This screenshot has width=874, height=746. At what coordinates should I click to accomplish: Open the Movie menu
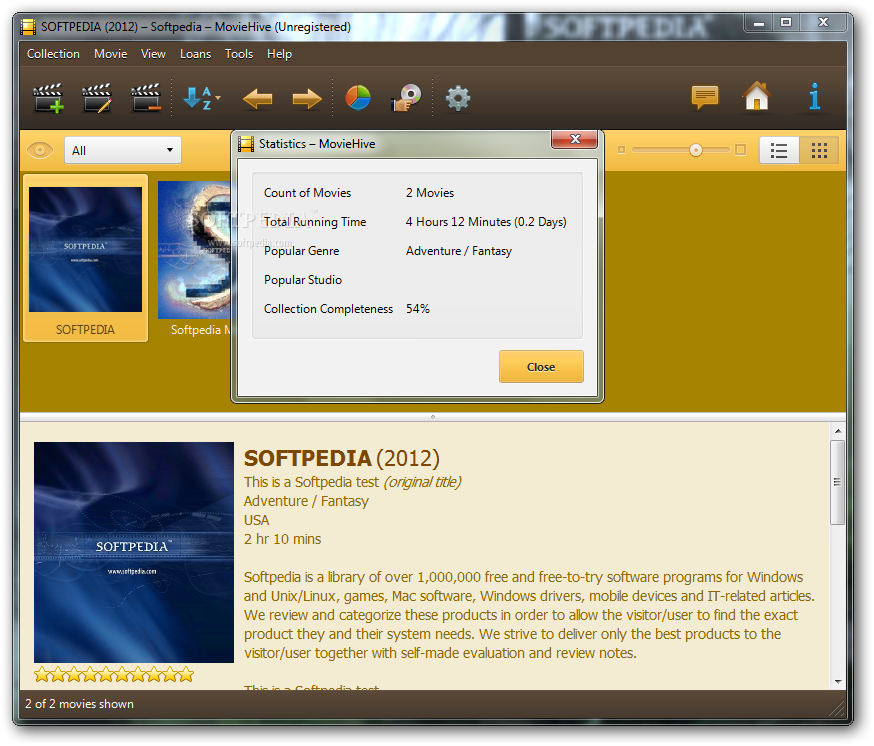[x=110, y=54]
